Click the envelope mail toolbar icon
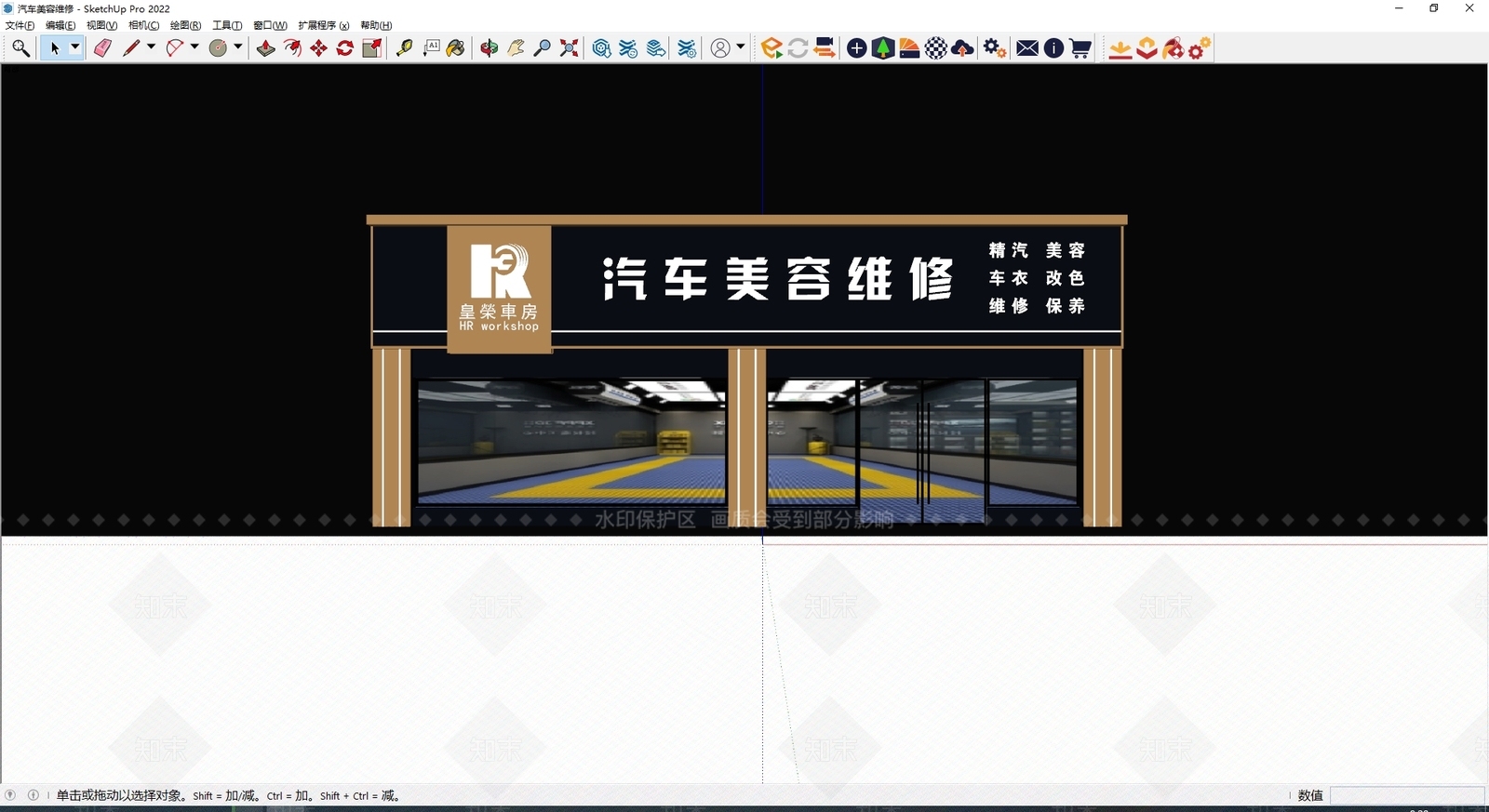 click(1027, 48)
